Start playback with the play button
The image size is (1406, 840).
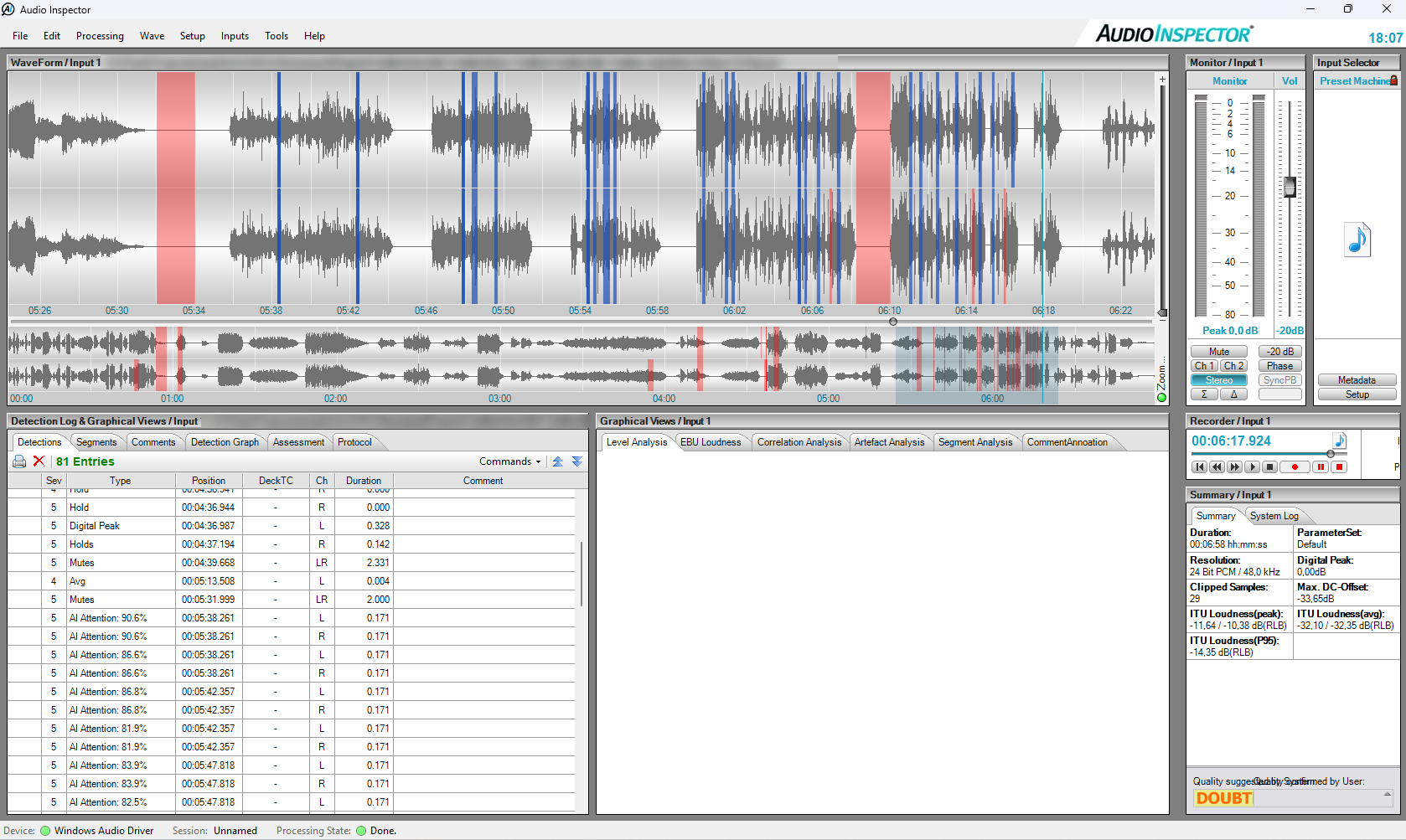tap(1252, 467)
